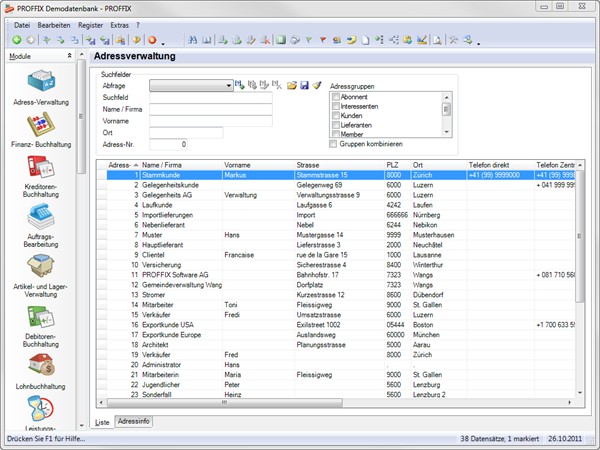
Task: Click into the Suchfeld input field
Action: click(x=210, y=98)
